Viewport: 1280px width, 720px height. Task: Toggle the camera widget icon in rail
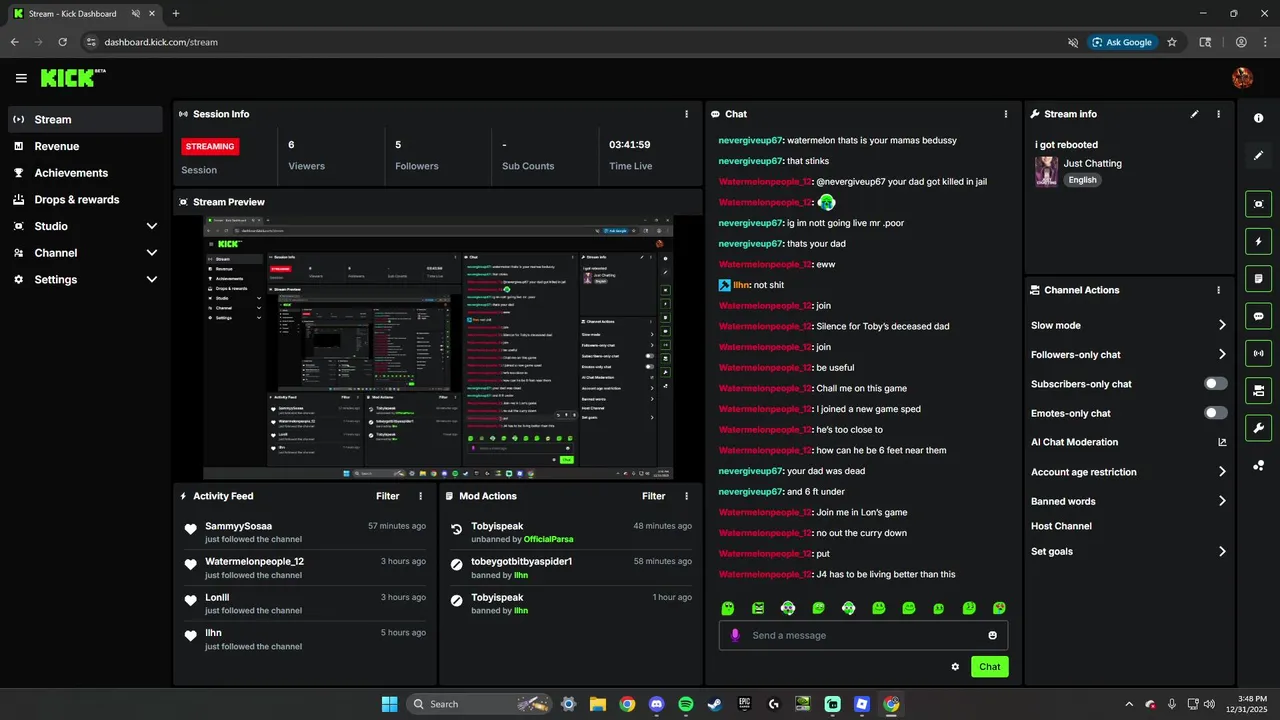1258,390
